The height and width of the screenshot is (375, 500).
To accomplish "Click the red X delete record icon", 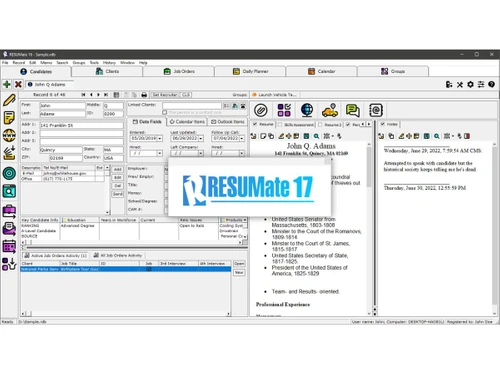I will 18,84.
